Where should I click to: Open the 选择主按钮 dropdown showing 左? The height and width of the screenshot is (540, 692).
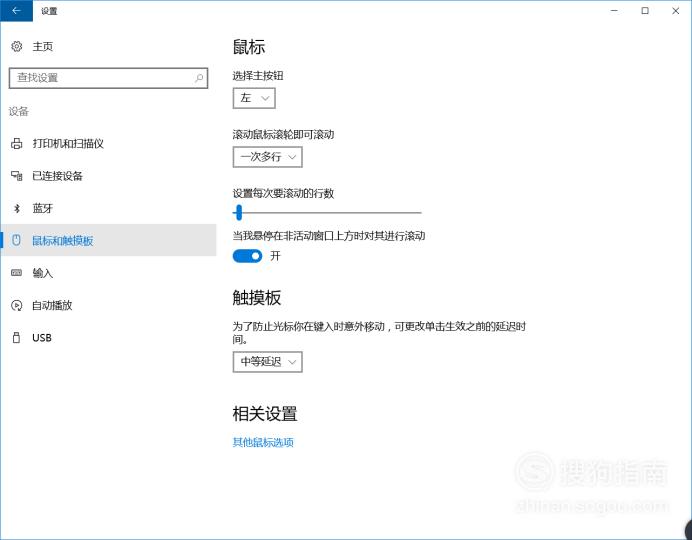coord(254,98)
